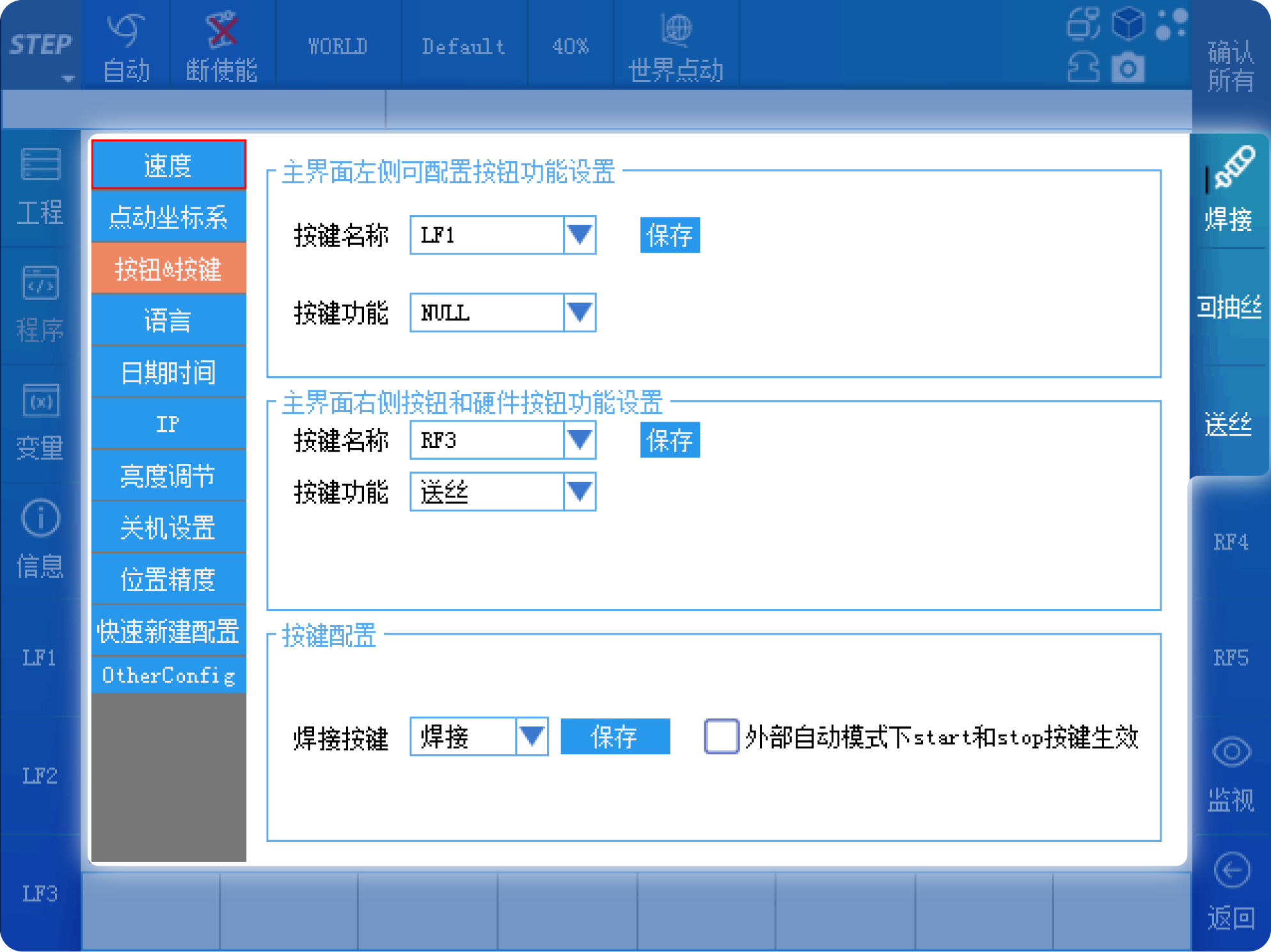1271x952 pixels.
Task: Open the 工程 project panel
Action: 40,187
